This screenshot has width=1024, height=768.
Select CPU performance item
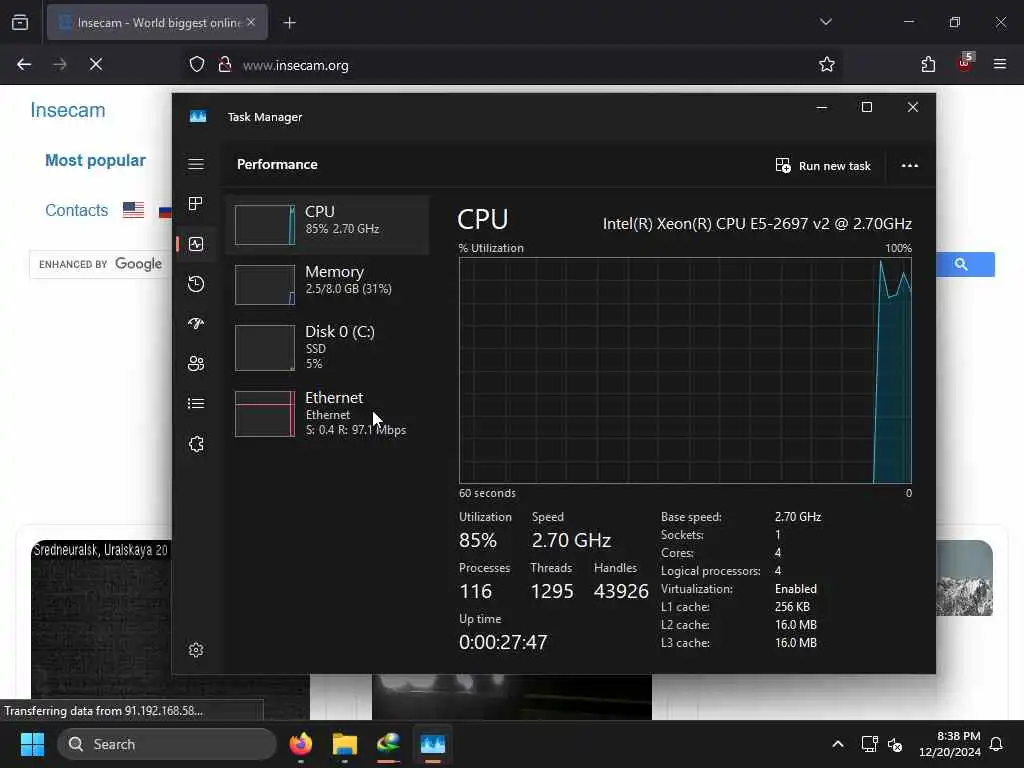327,225
